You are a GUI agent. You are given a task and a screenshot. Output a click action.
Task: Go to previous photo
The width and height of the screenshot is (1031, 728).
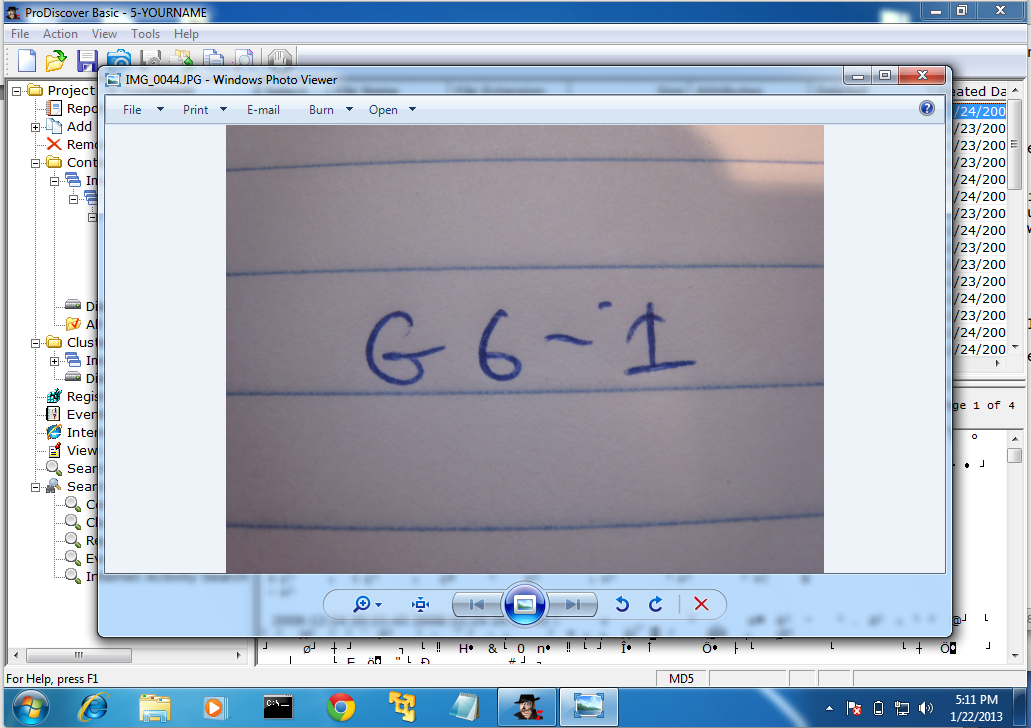477,604
